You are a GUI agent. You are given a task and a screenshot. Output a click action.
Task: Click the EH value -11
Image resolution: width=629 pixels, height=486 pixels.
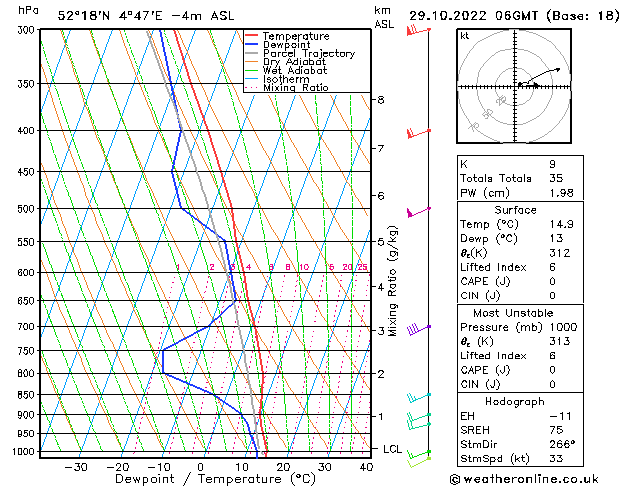click(x=560, y=416)
